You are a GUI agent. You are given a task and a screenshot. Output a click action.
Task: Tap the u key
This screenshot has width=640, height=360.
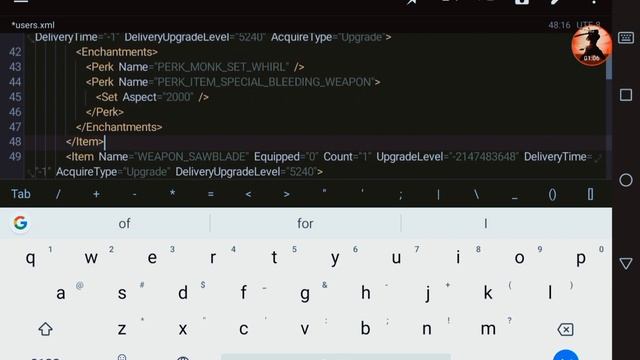[x=396, y=258]
